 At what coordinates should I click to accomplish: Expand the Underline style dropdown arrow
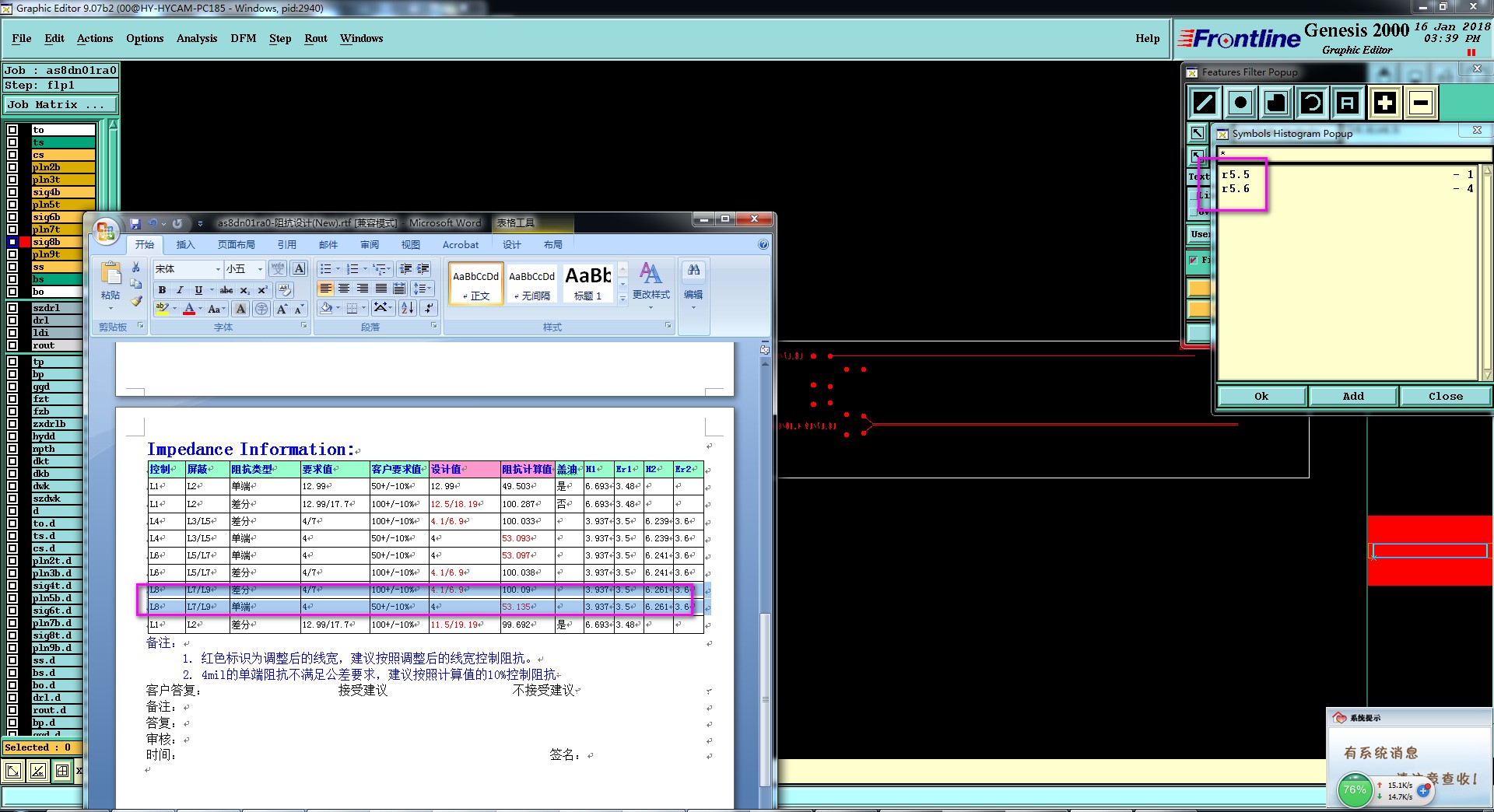coord(211,290)
